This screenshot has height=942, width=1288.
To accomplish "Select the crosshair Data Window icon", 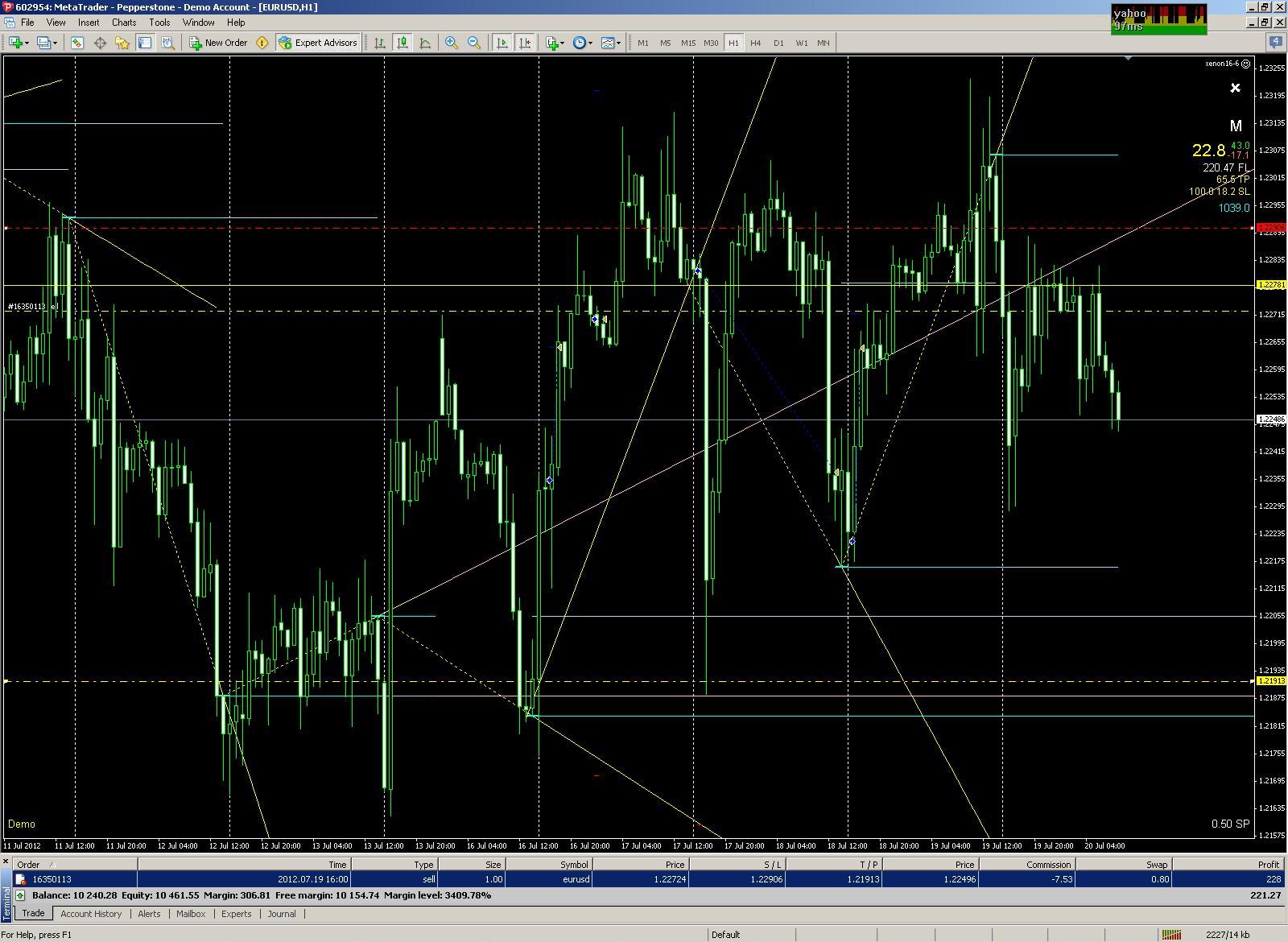I will (x=100, y=43).
